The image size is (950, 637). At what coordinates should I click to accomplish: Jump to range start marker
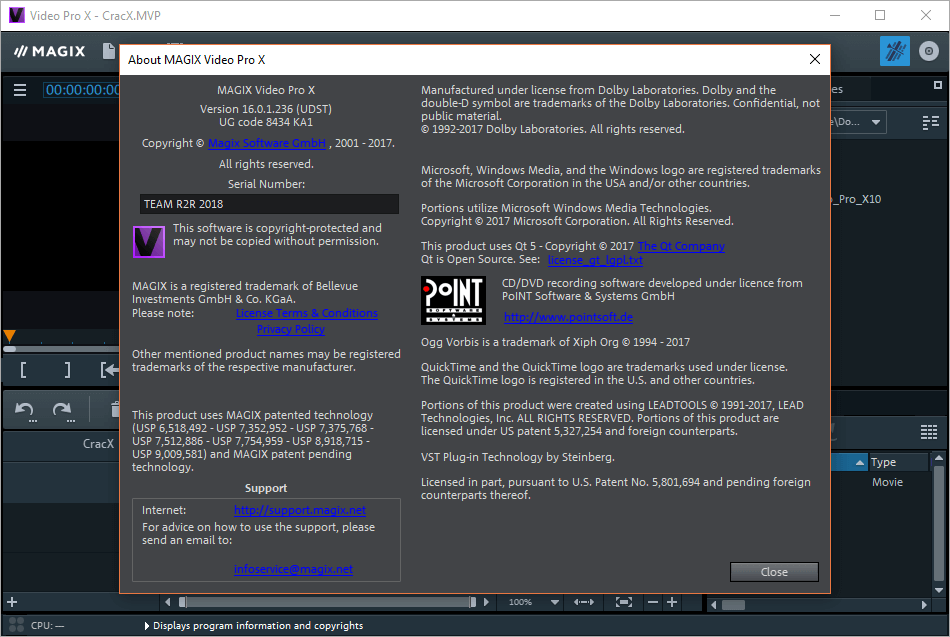tap(109, 369)
